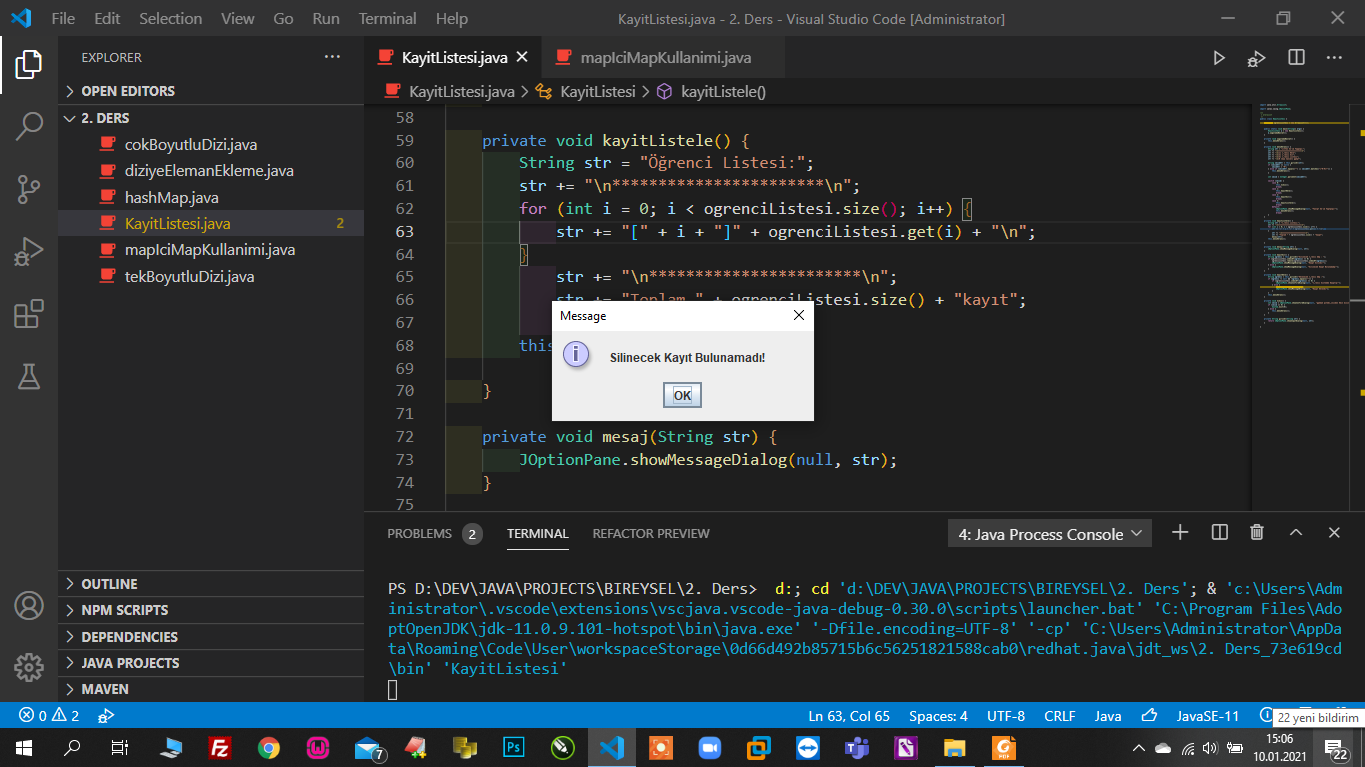Split the editor to the right
The image size is (1365, 767).
pyautogui.click(x=1296, y=58)
